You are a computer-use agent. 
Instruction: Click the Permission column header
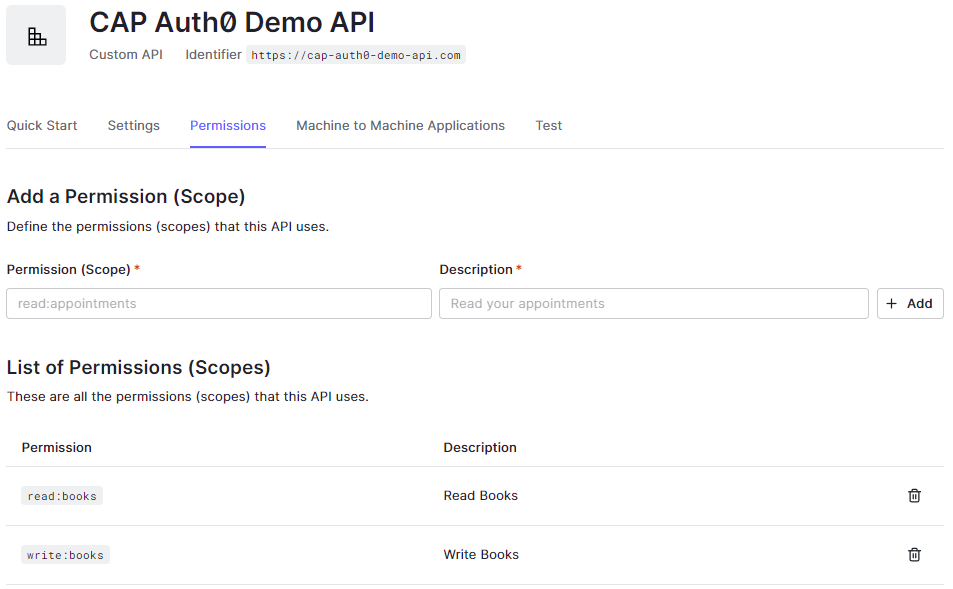click(x=57, y=448)
